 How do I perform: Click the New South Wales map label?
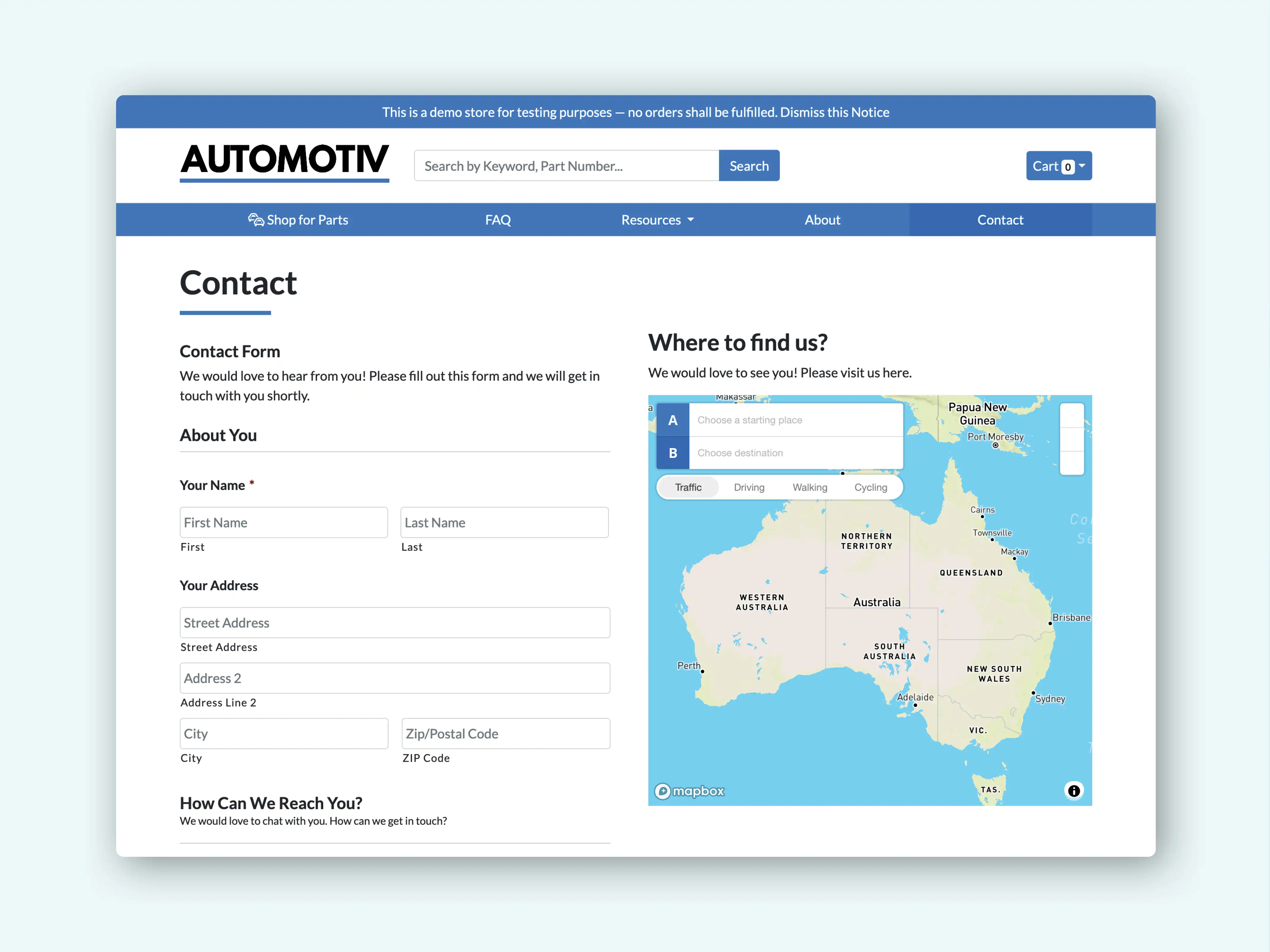point(994,674)
